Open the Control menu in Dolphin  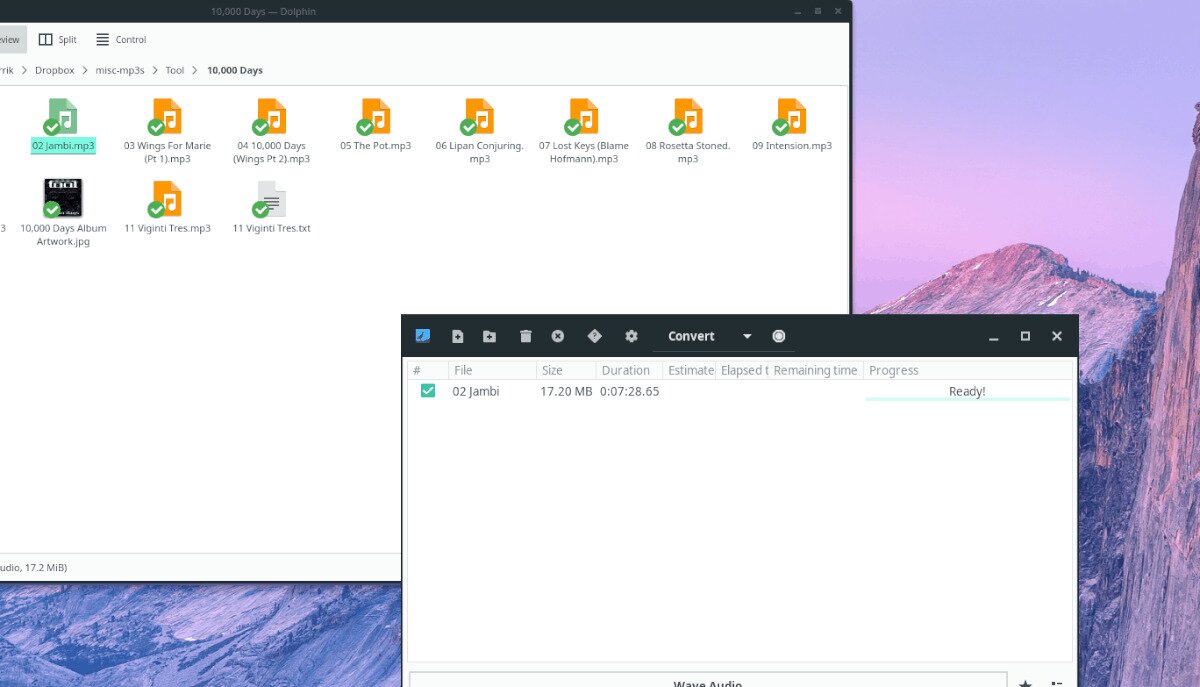click(x=121, y=40)
